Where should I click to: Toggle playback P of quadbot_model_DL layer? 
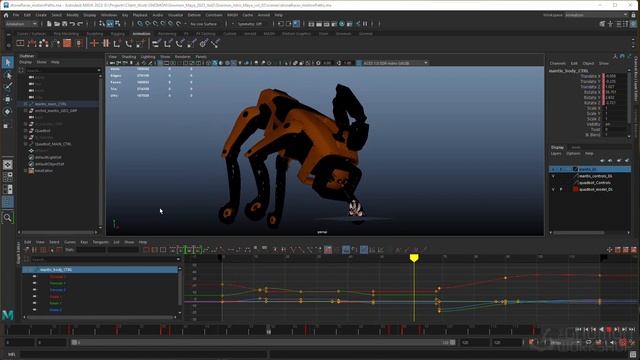(560, 189)
